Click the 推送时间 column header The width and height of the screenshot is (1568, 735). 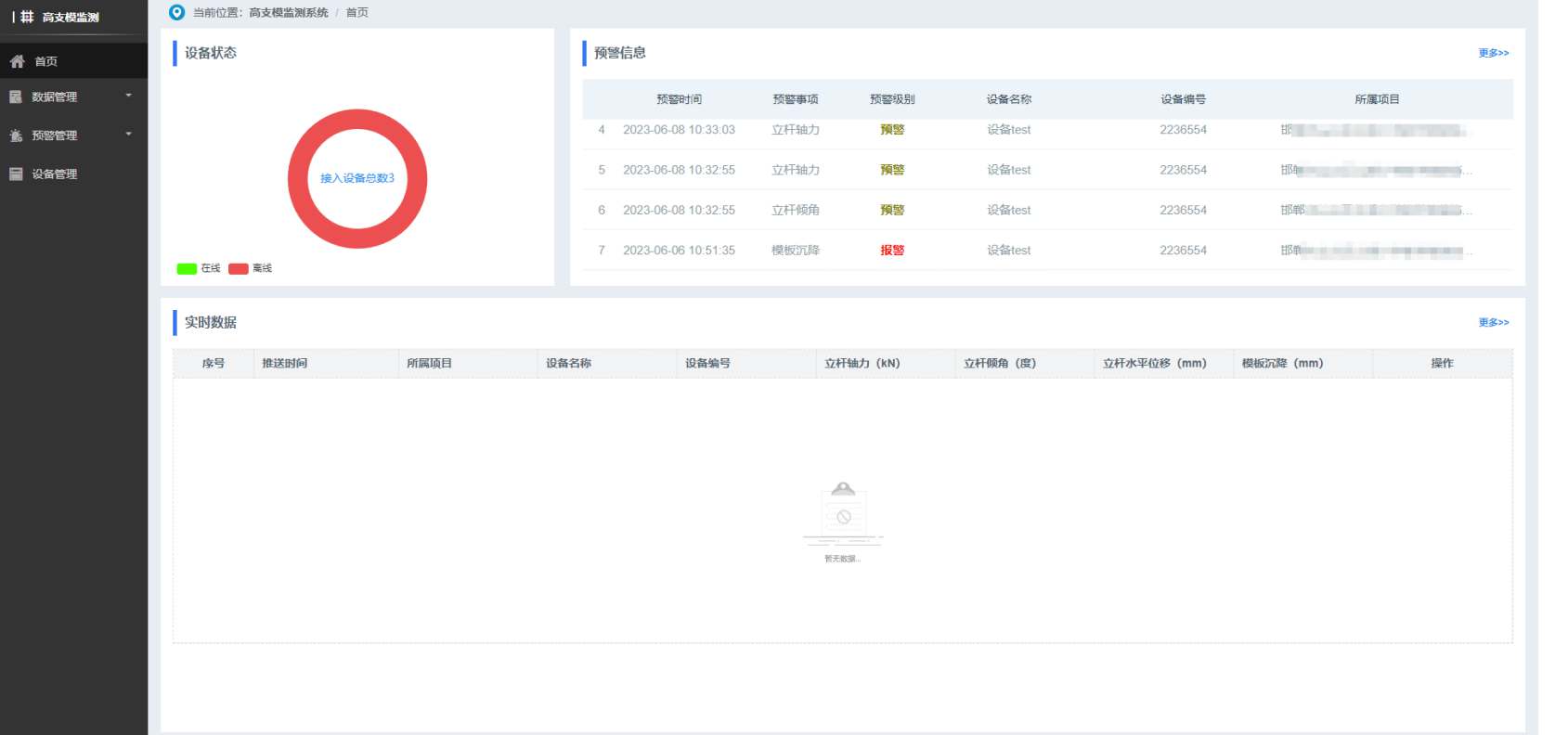285,363
